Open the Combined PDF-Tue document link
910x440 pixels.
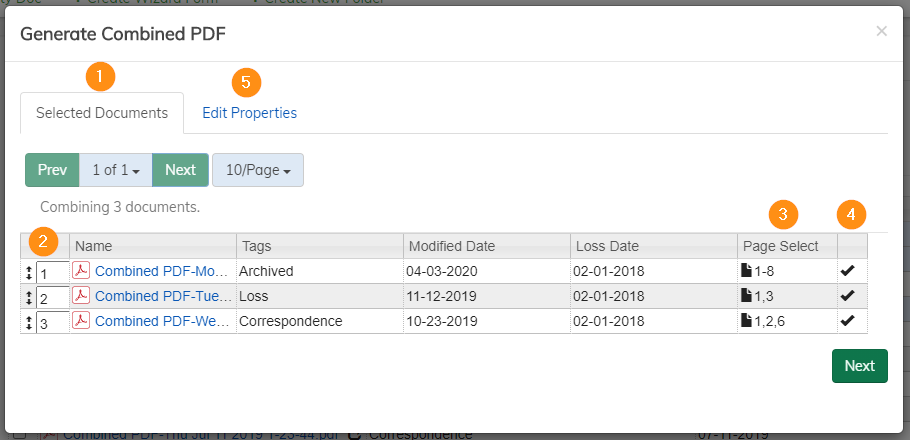pyautogui.click(x=162, y=296)
